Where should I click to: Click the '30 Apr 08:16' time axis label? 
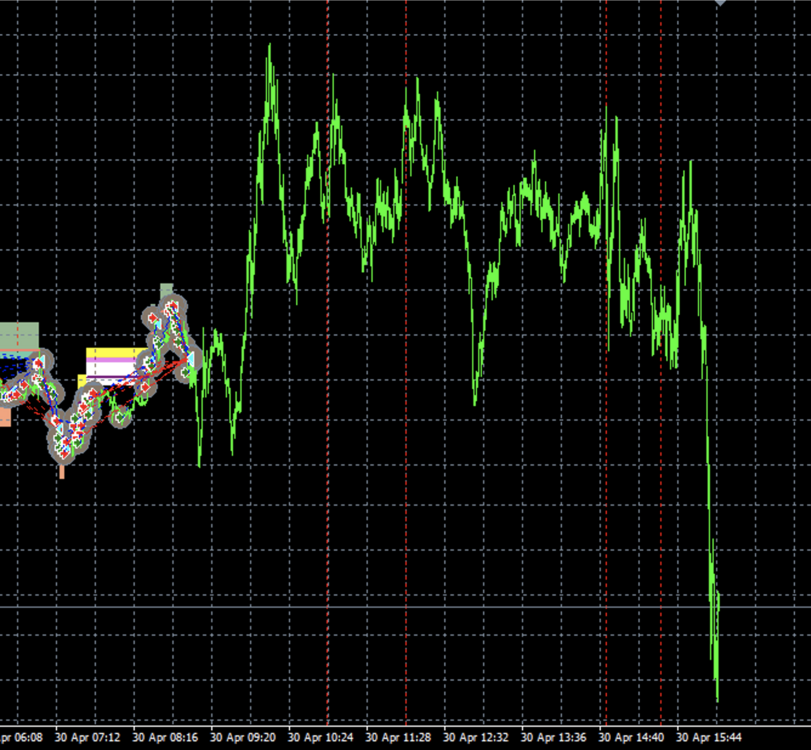(x=165, y=737)
